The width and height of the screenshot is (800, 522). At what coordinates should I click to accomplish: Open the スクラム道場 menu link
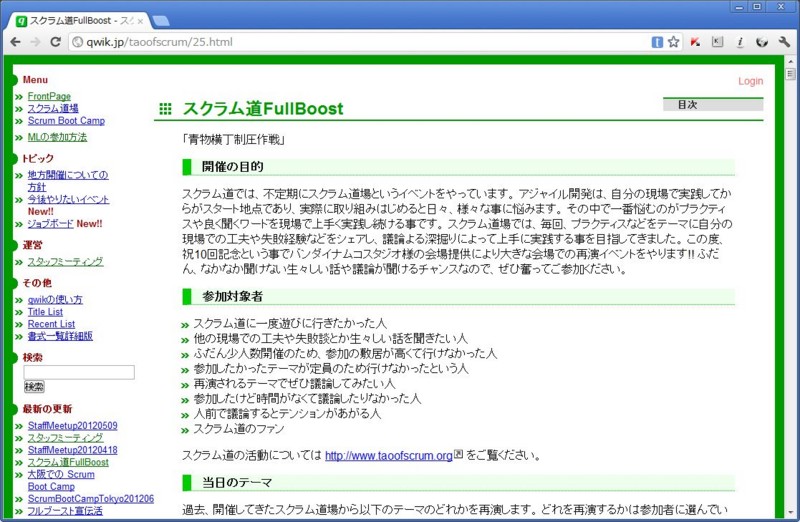pyautogui.click(x=53, y=108)
